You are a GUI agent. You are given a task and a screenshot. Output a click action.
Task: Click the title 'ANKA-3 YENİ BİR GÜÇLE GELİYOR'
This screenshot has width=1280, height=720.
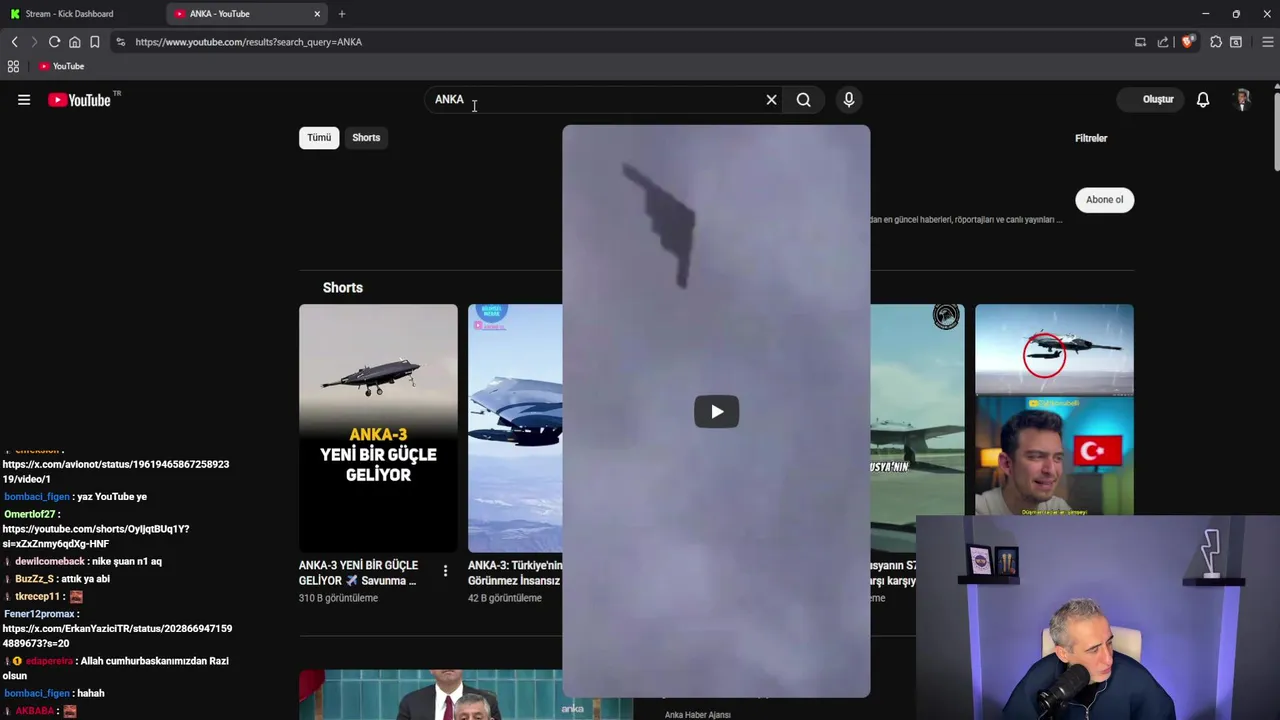tap(358, 573)
